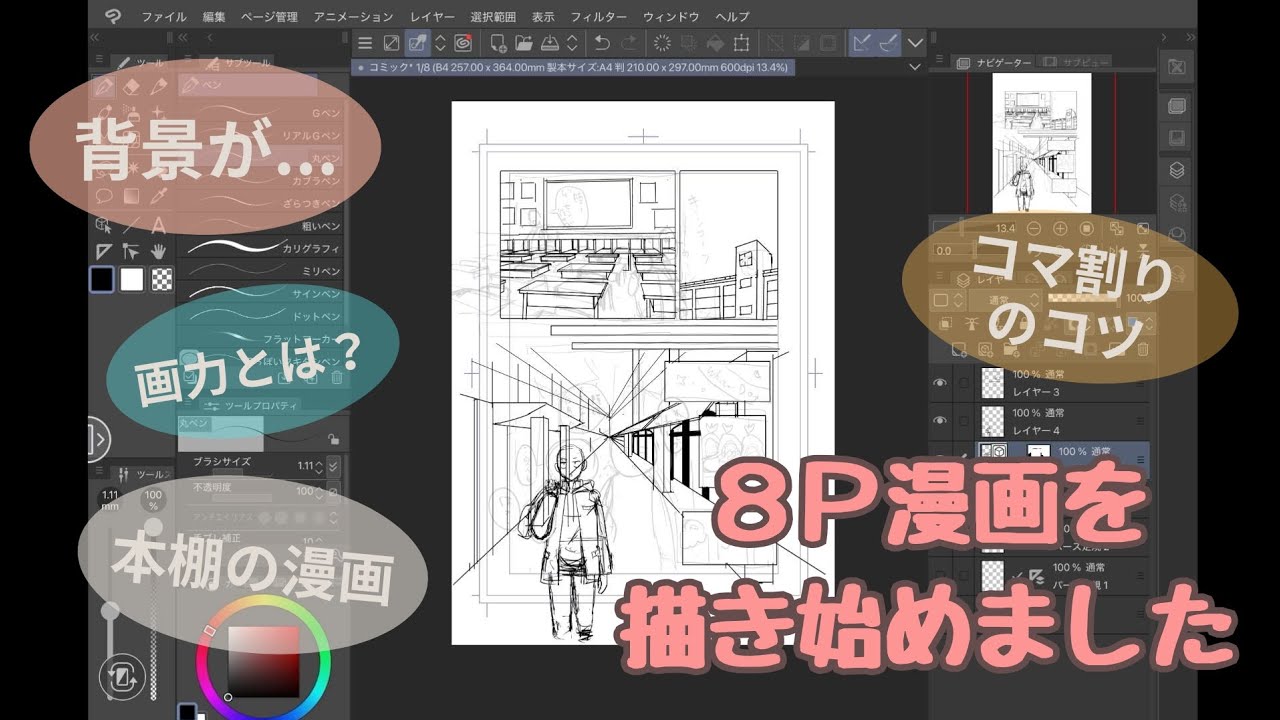Select the Figure line tool icon
This screenshot has height=720, width=1280.
[130, 223]
